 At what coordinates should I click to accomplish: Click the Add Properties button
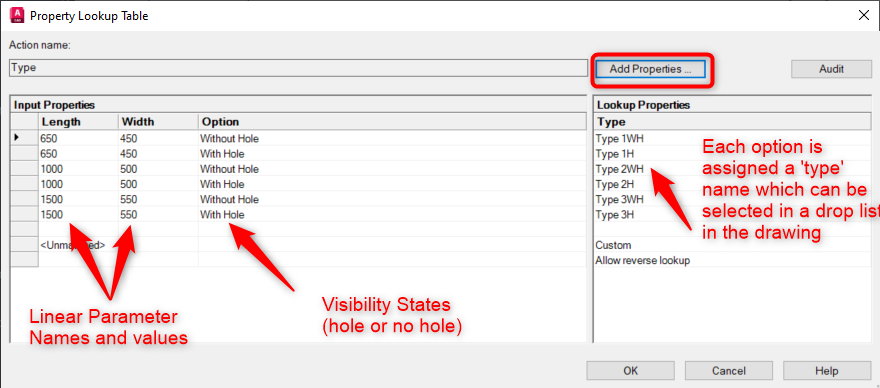click(x=649, y=69)
